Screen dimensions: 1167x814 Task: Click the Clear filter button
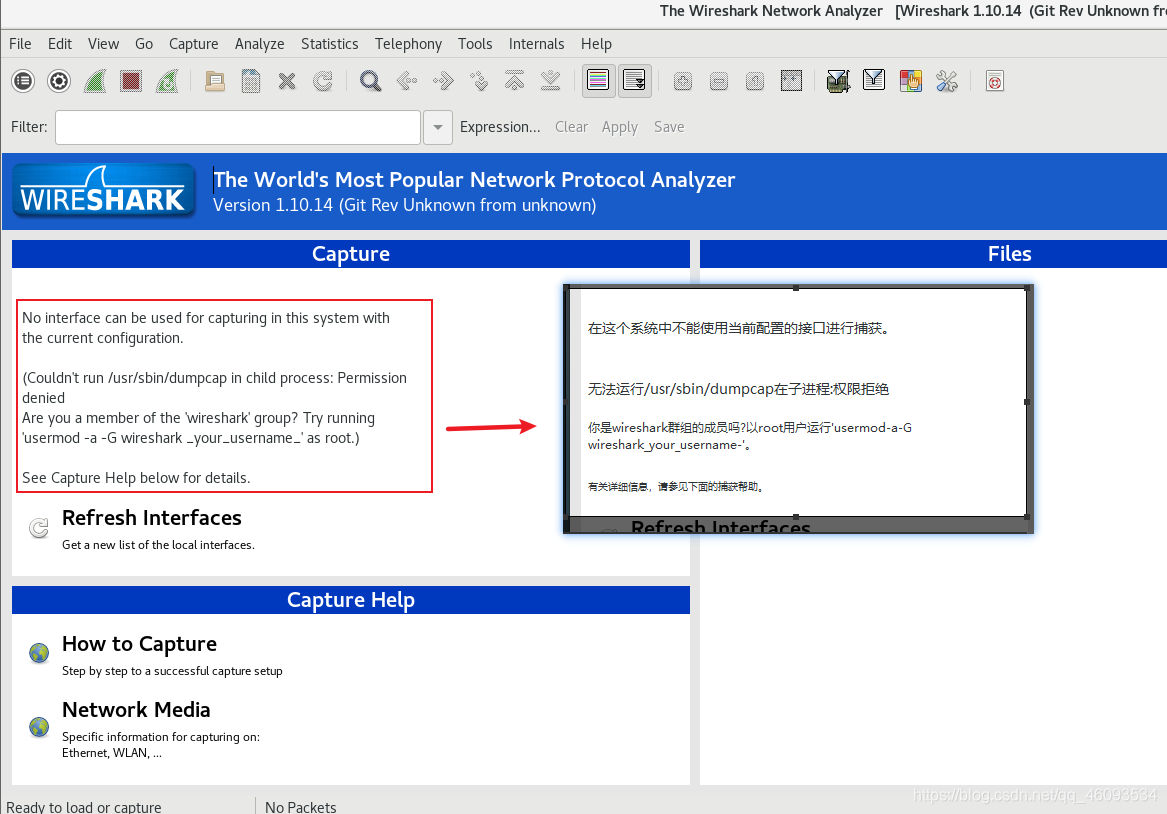coord(572,127)
